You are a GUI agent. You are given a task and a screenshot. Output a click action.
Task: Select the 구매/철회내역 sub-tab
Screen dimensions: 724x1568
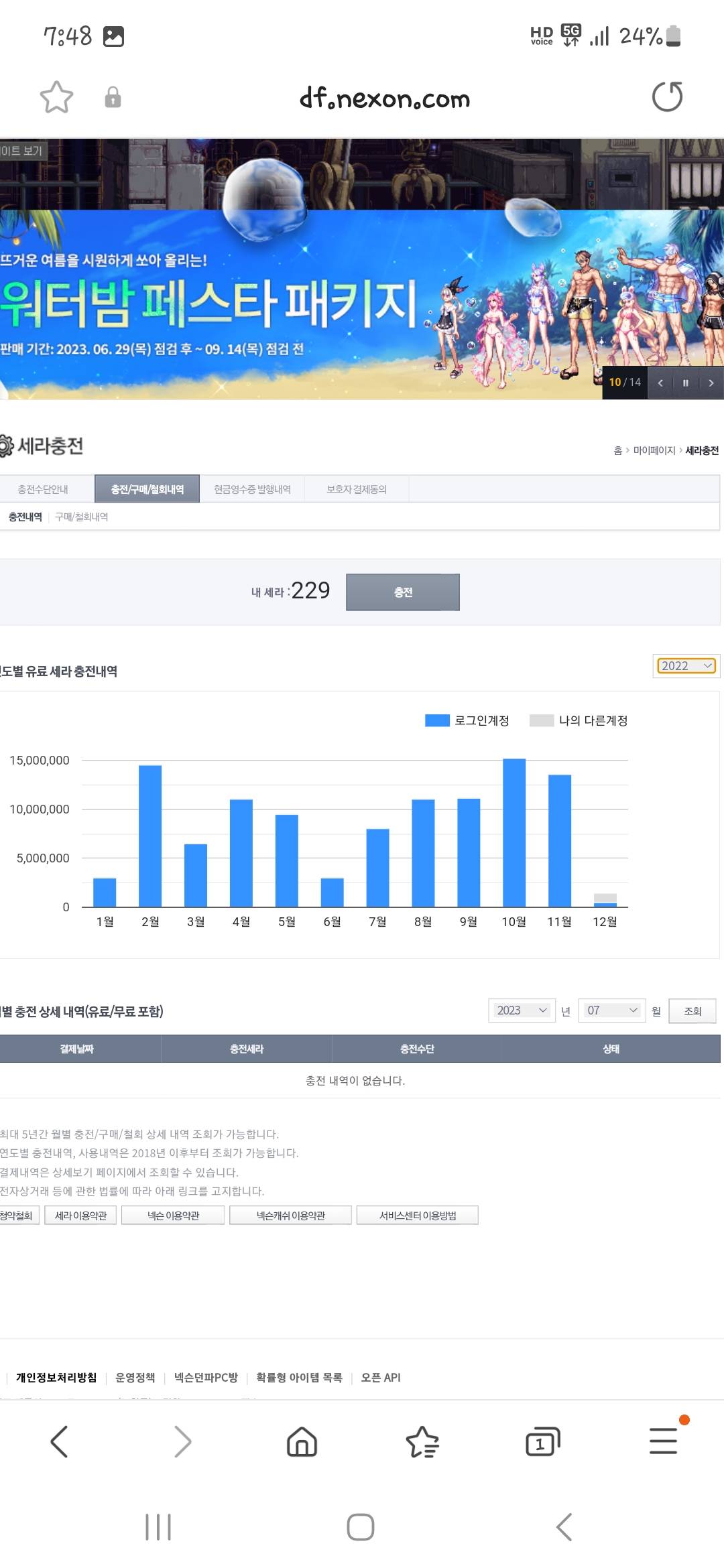click(x=81, y=517)
